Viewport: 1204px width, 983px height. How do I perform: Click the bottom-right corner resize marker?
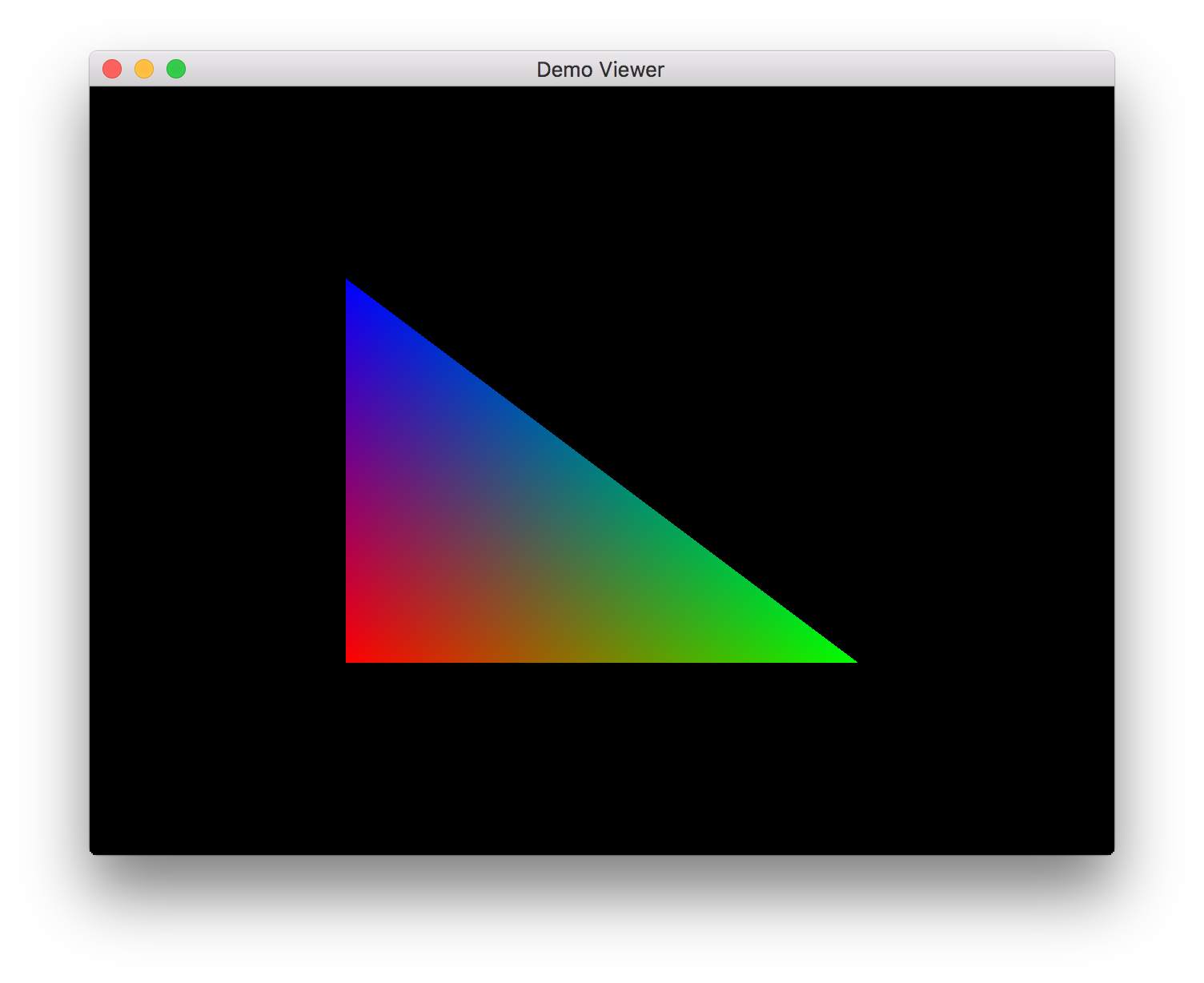tap(1111, 853)
